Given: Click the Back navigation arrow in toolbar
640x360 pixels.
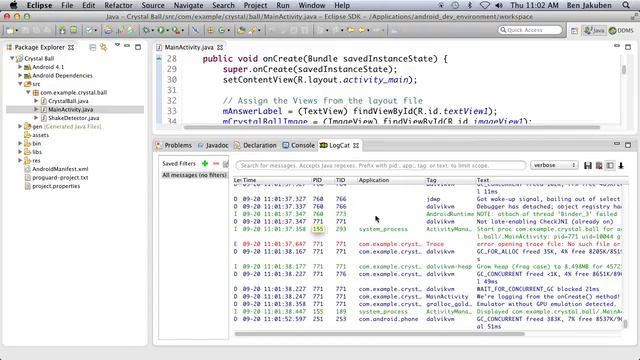Looking at the screenshot, I should click(x=361, y=30).
